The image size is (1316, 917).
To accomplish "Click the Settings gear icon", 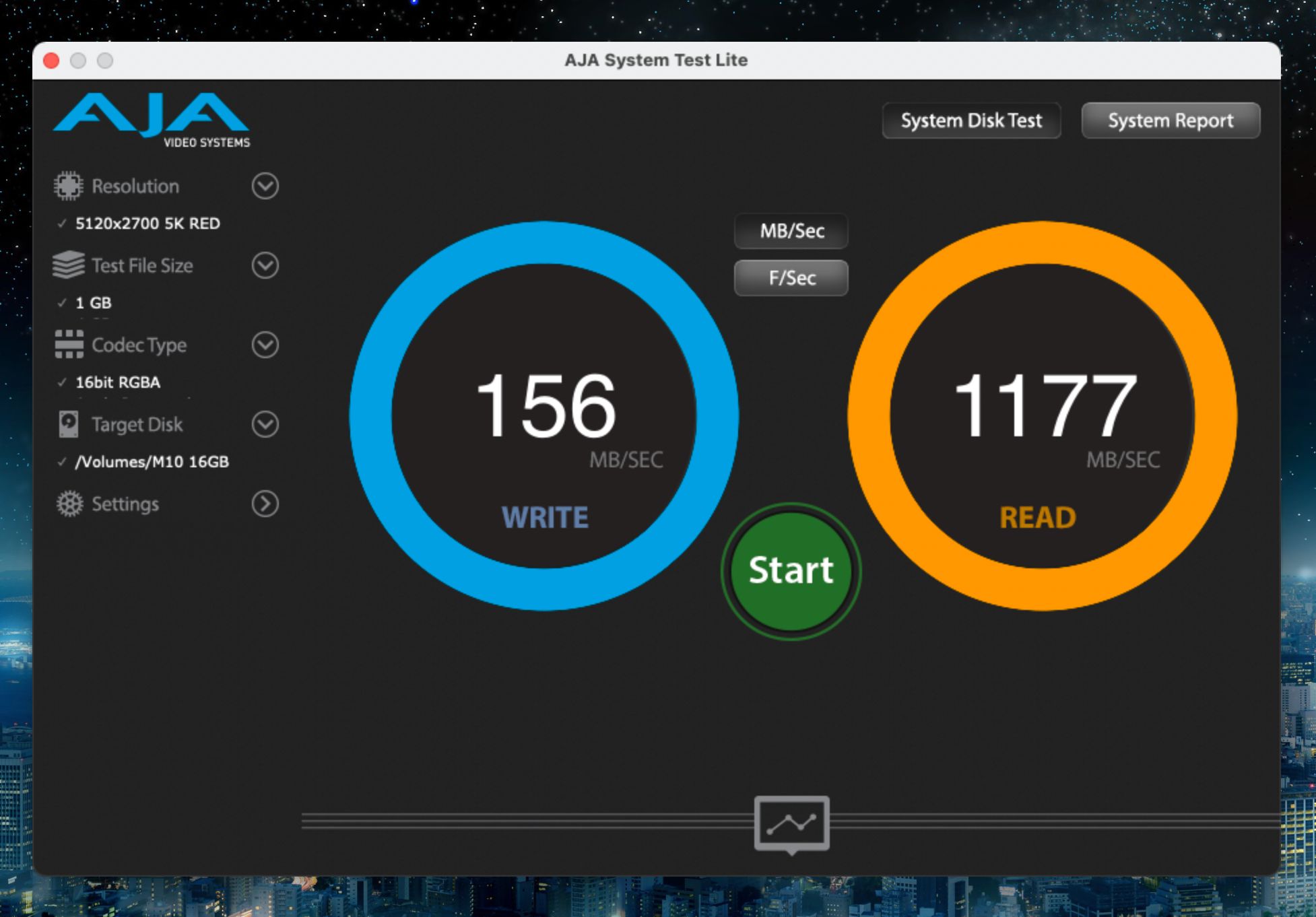I will coord(69,504).
